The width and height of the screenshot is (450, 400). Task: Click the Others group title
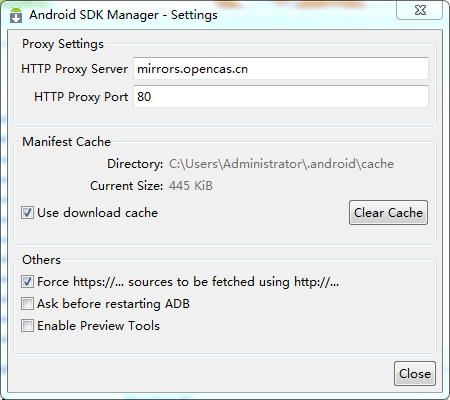[41, 260]
